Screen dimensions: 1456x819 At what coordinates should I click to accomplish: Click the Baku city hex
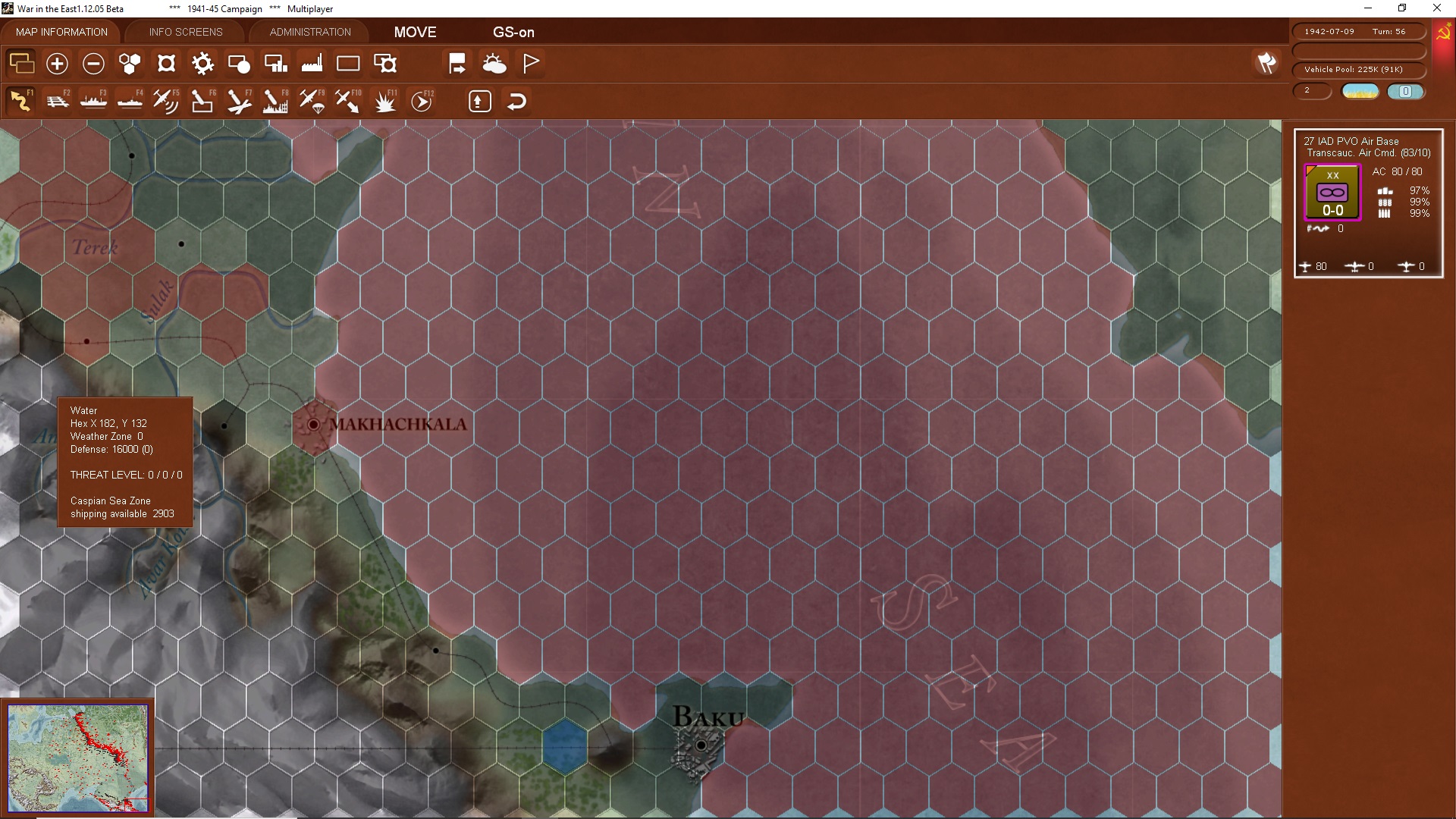point(701,745)
